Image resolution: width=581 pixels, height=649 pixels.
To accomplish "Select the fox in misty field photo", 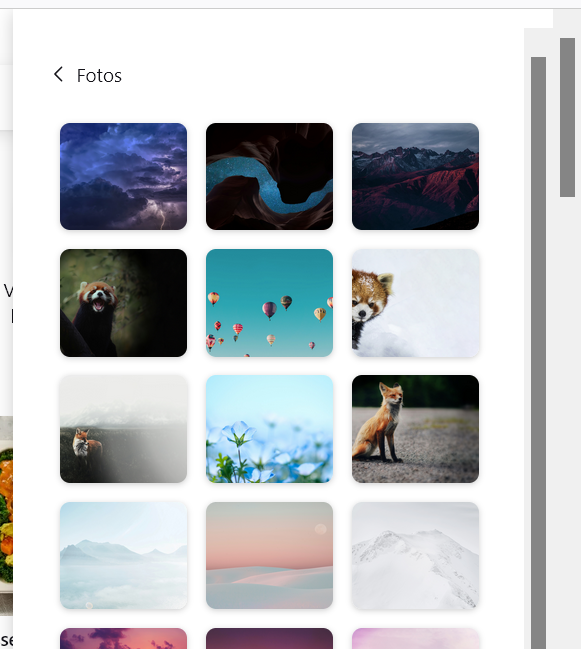I will click(x=123, y=429).
